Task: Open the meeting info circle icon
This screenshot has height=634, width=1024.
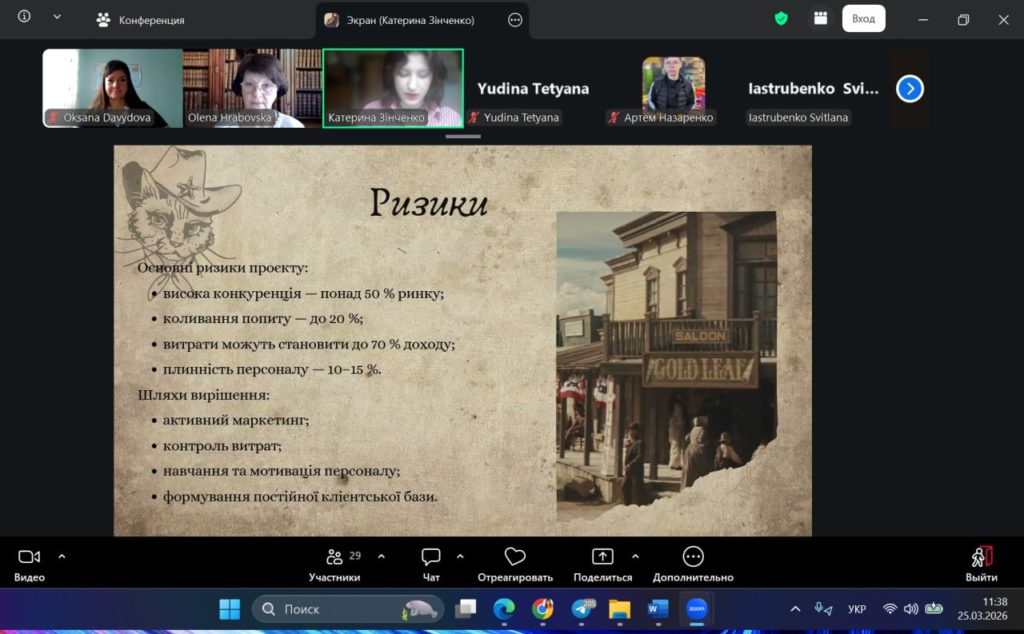Action: coord(24,17)
